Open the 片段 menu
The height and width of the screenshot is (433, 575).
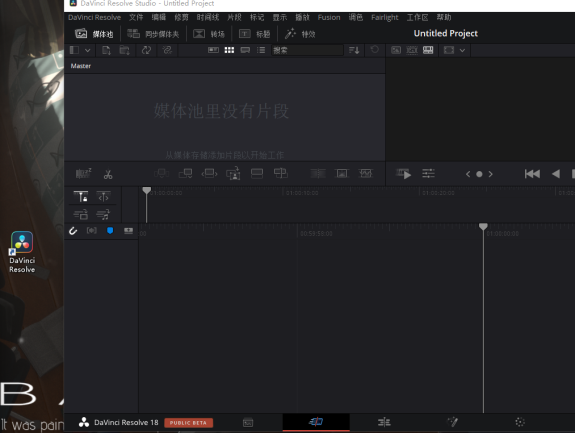coord(234,17)
